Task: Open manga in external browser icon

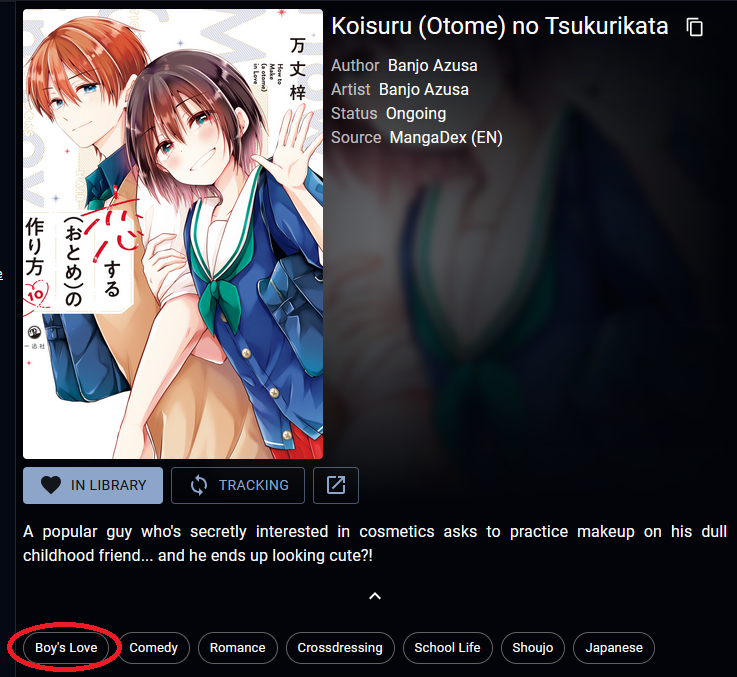Action: pos(336,485)
